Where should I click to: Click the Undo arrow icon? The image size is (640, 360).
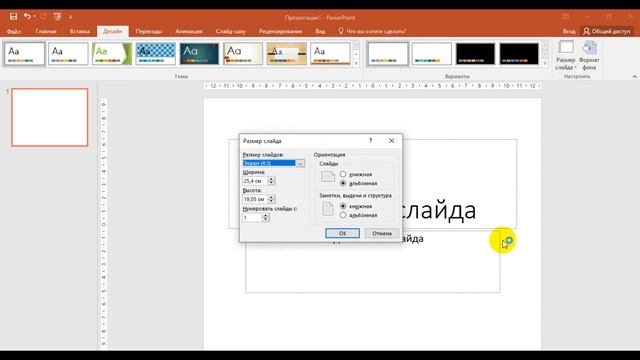coord(27,16)
